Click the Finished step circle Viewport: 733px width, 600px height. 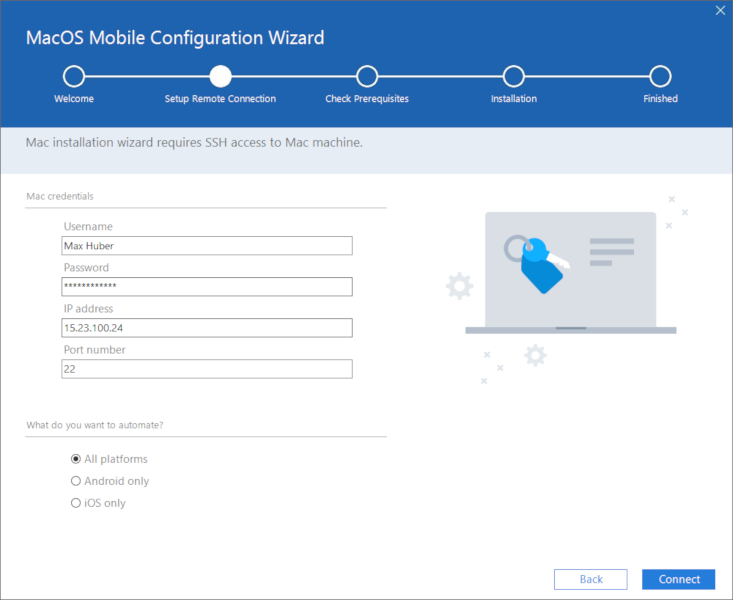[661, 76]
